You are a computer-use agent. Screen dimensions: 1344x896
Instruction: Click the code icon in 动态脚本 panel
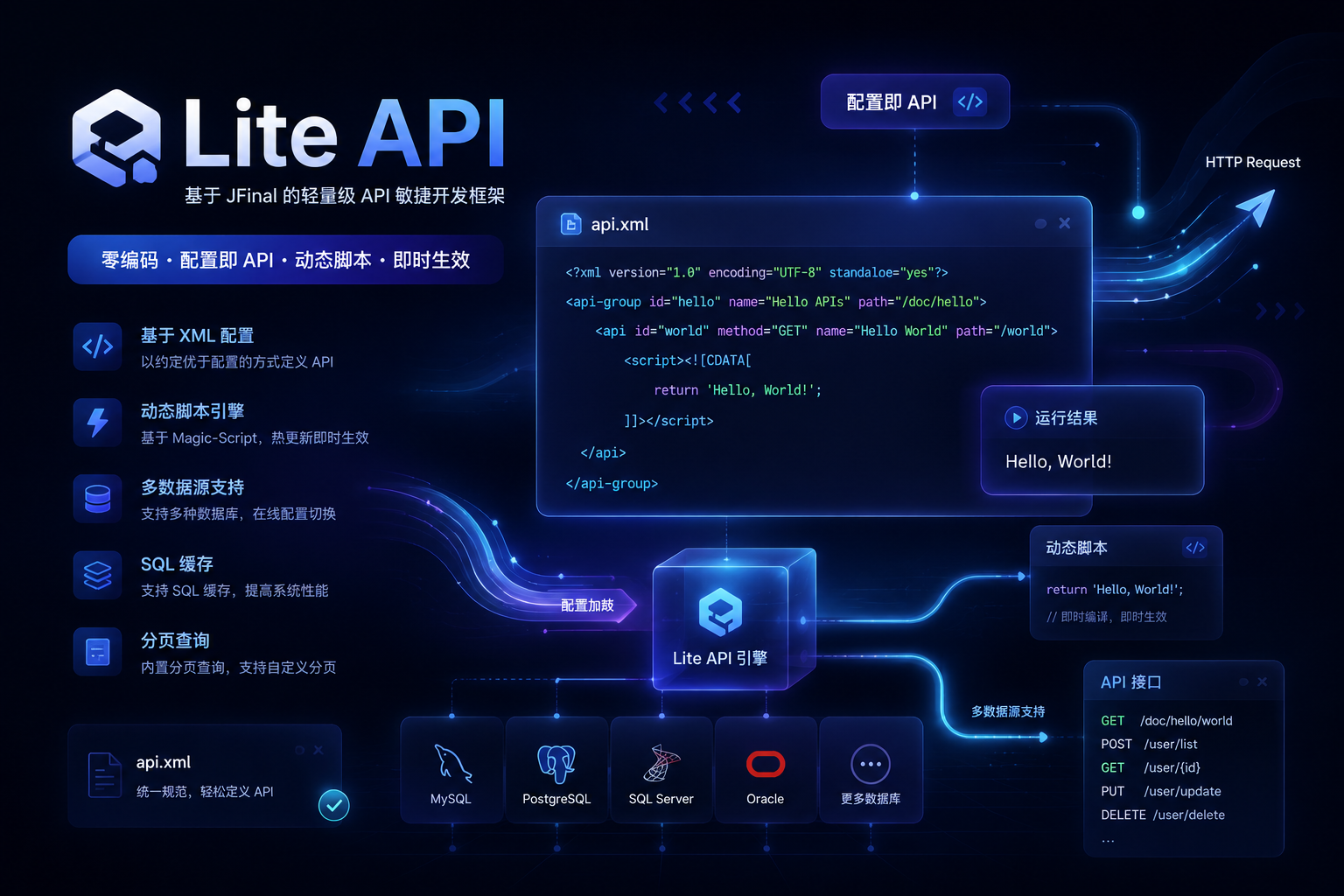(1195, 547)
